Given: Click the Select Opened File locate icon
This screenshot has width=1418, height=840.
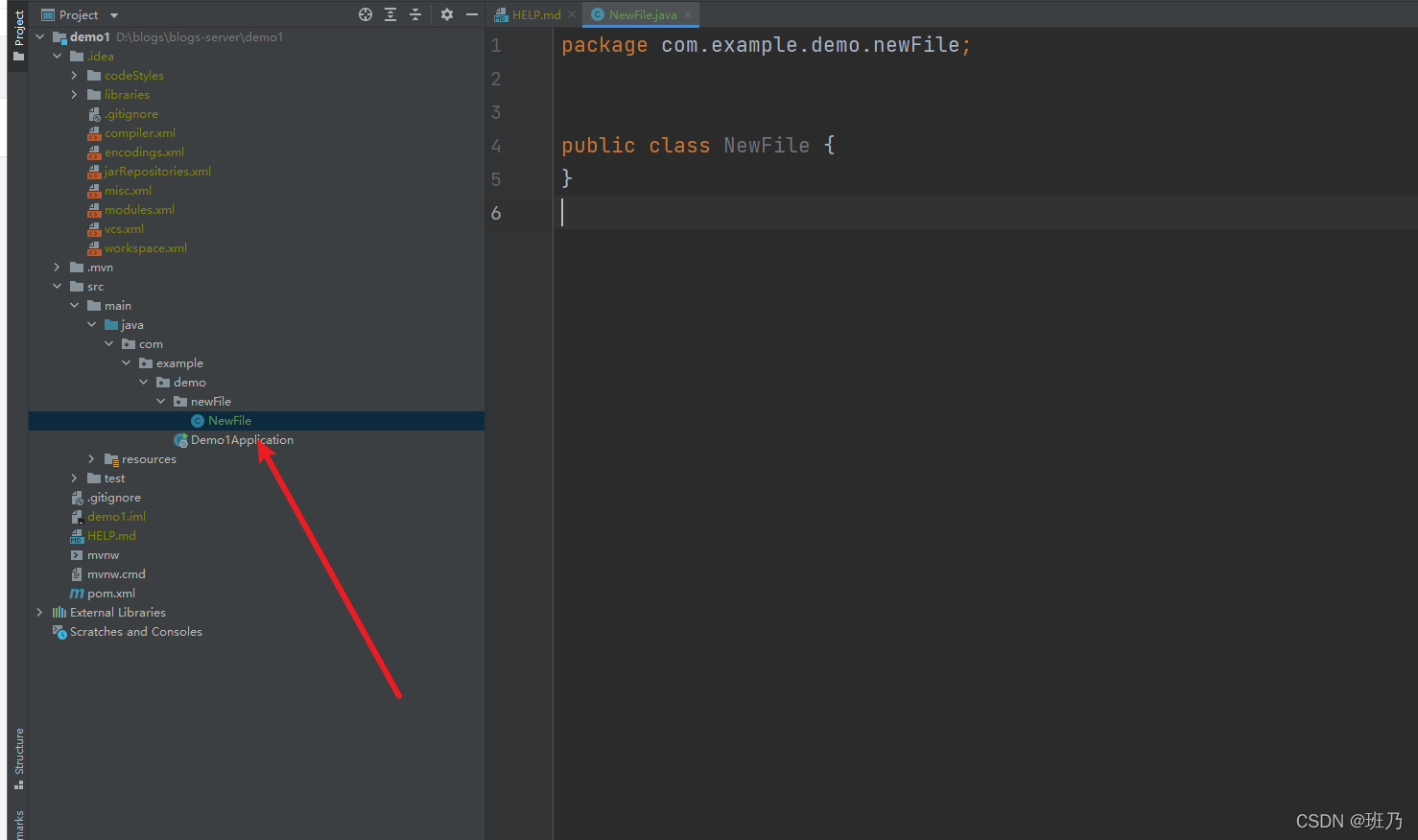Looking at the screenshot, I should [x=365, y=14].
